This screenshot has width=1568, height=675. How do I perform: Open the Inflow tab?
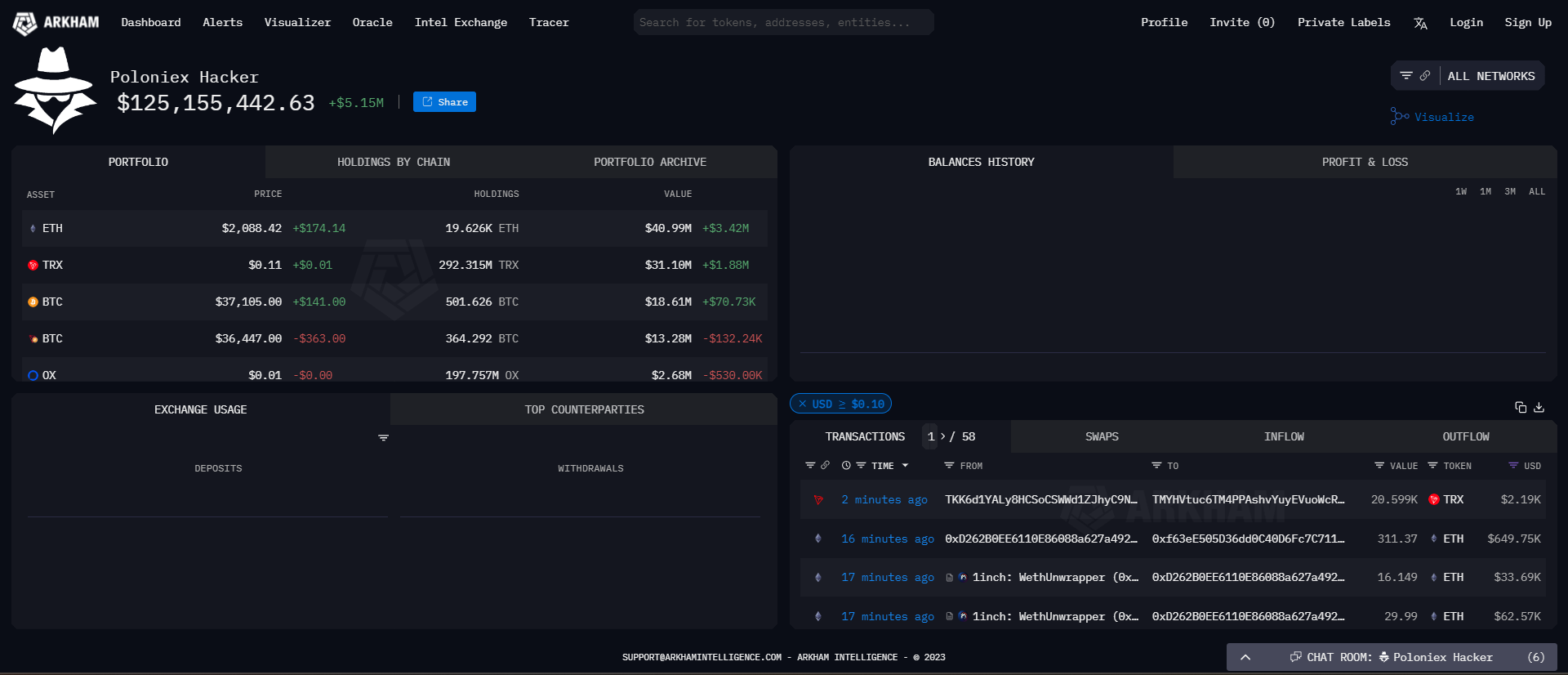click(1284, 436)
